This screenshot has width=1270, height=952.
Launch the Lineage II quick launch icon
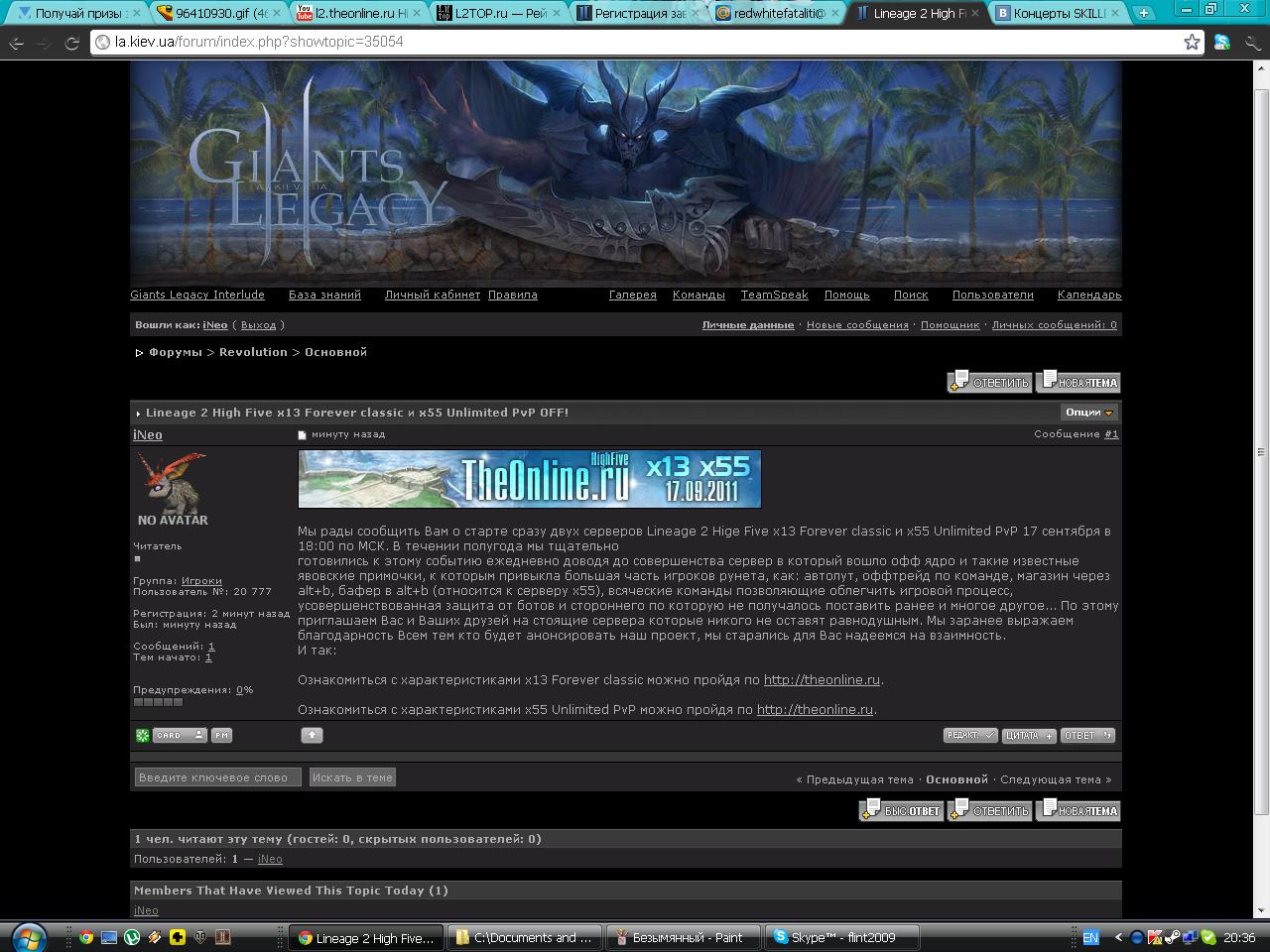click(223, 937)
